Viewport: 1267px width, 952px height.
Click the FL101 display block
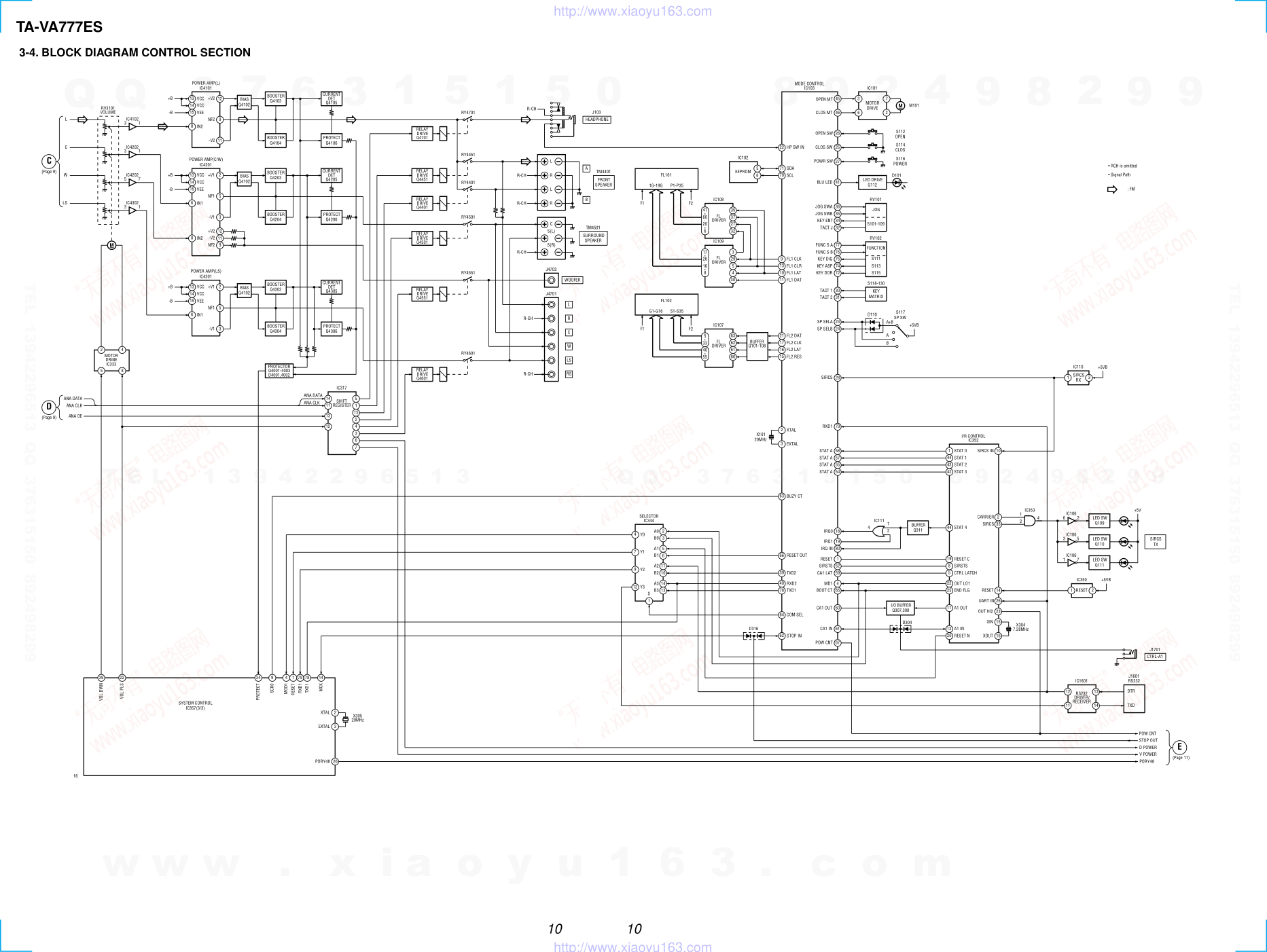(x=666, y=179)
